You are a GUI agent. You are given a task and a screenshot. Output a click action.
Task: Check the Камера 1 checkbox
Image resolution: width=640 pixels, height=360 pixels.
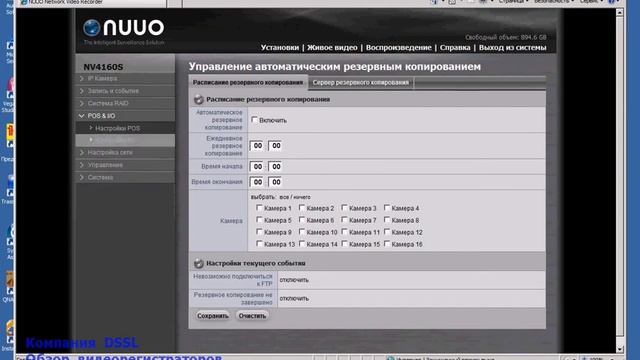[259, 208]
